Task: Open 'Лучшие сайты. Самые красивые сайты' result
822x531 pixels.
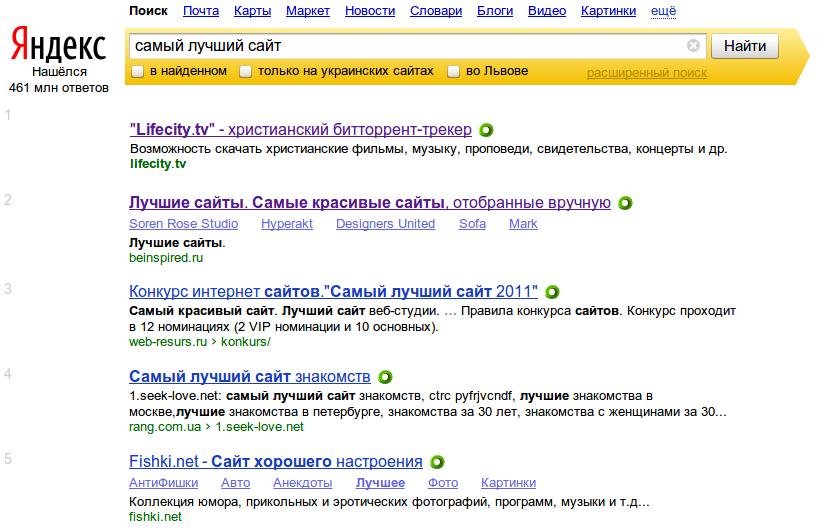Action: click(370, 202)
